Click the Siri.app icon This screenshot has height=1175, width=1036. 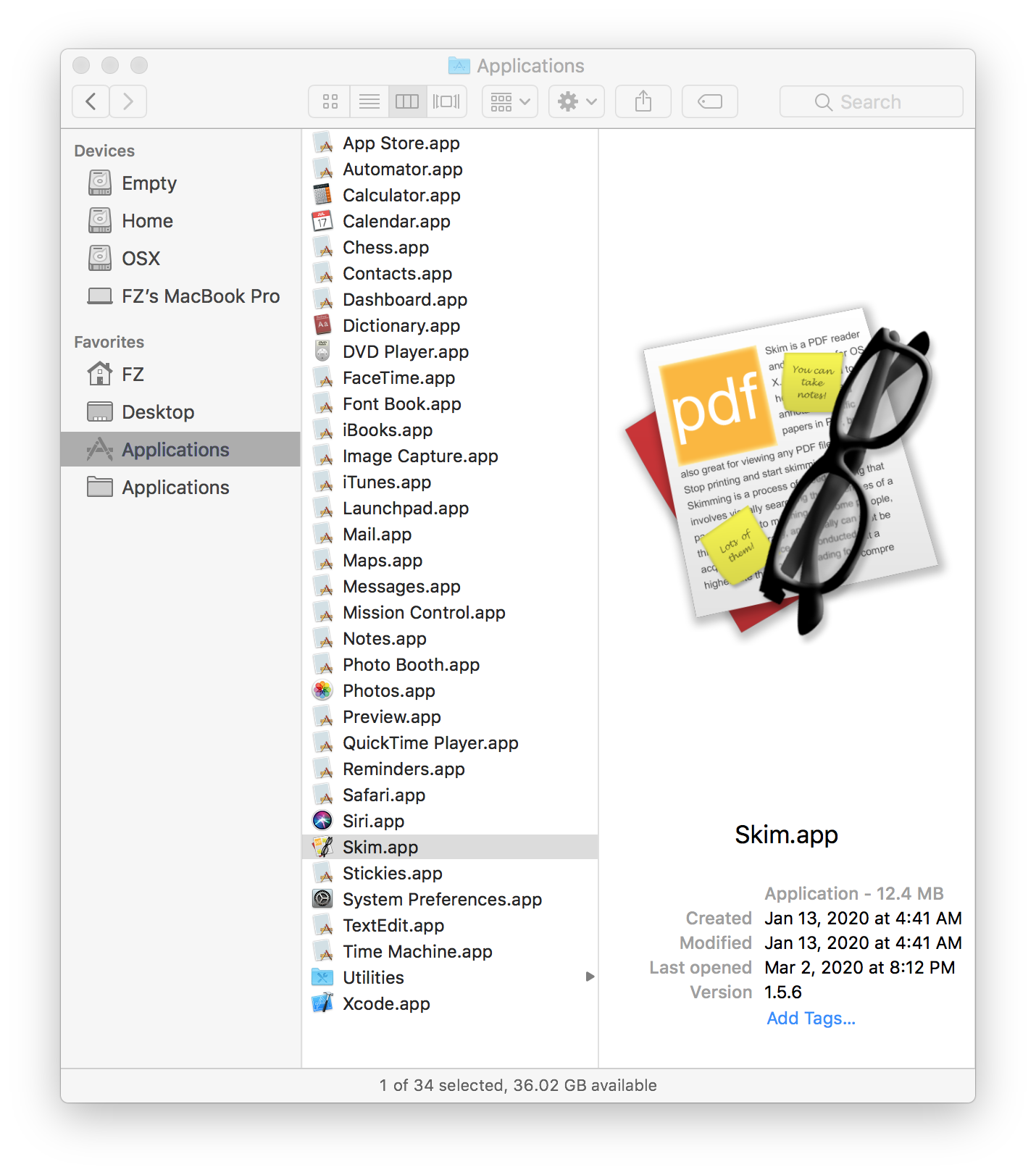coord(322,821)
